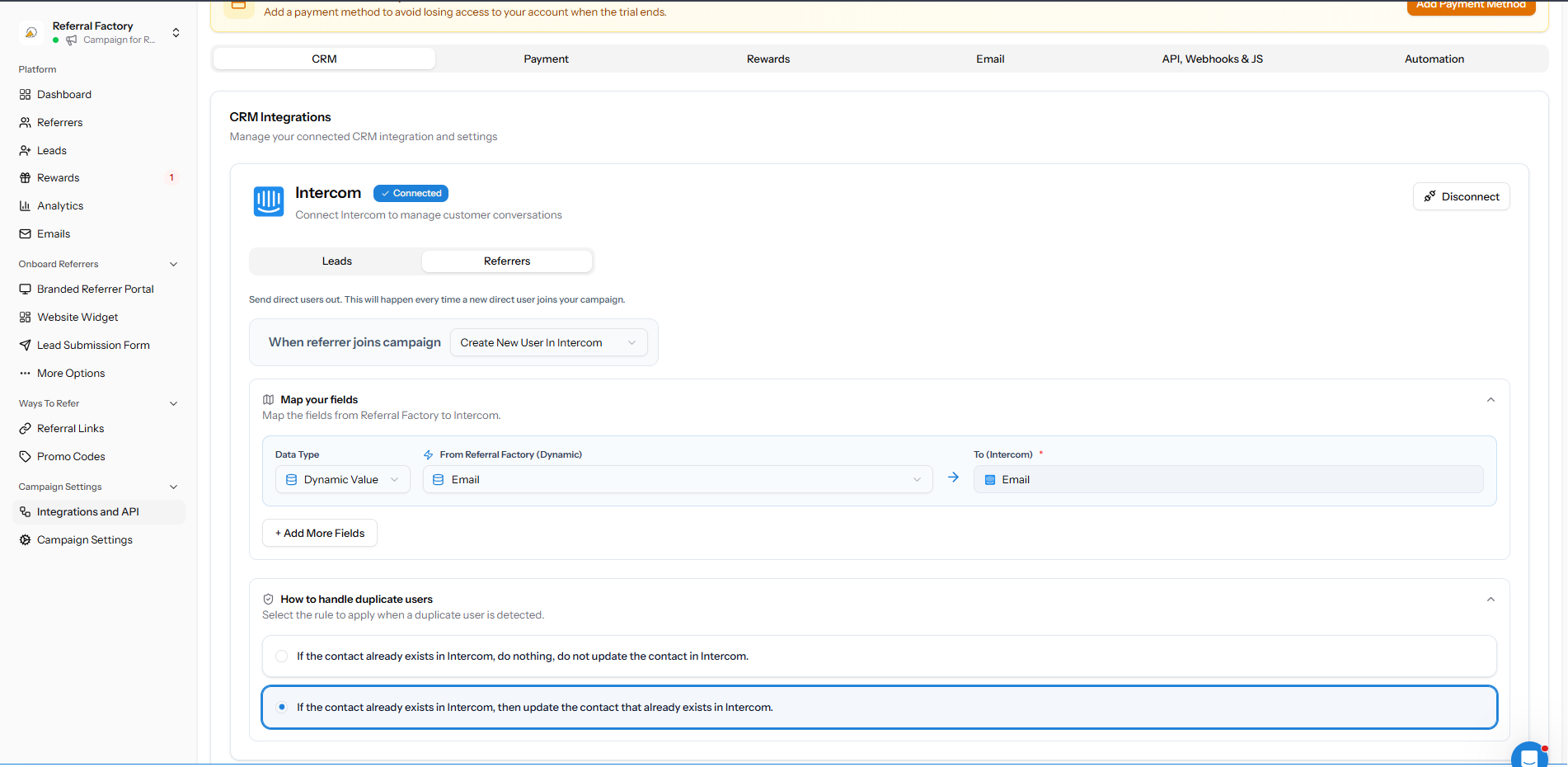This screenshot has height=767, width=1568.
Task: Click the Analytics bar chart icon
Action: click(25, 206)
